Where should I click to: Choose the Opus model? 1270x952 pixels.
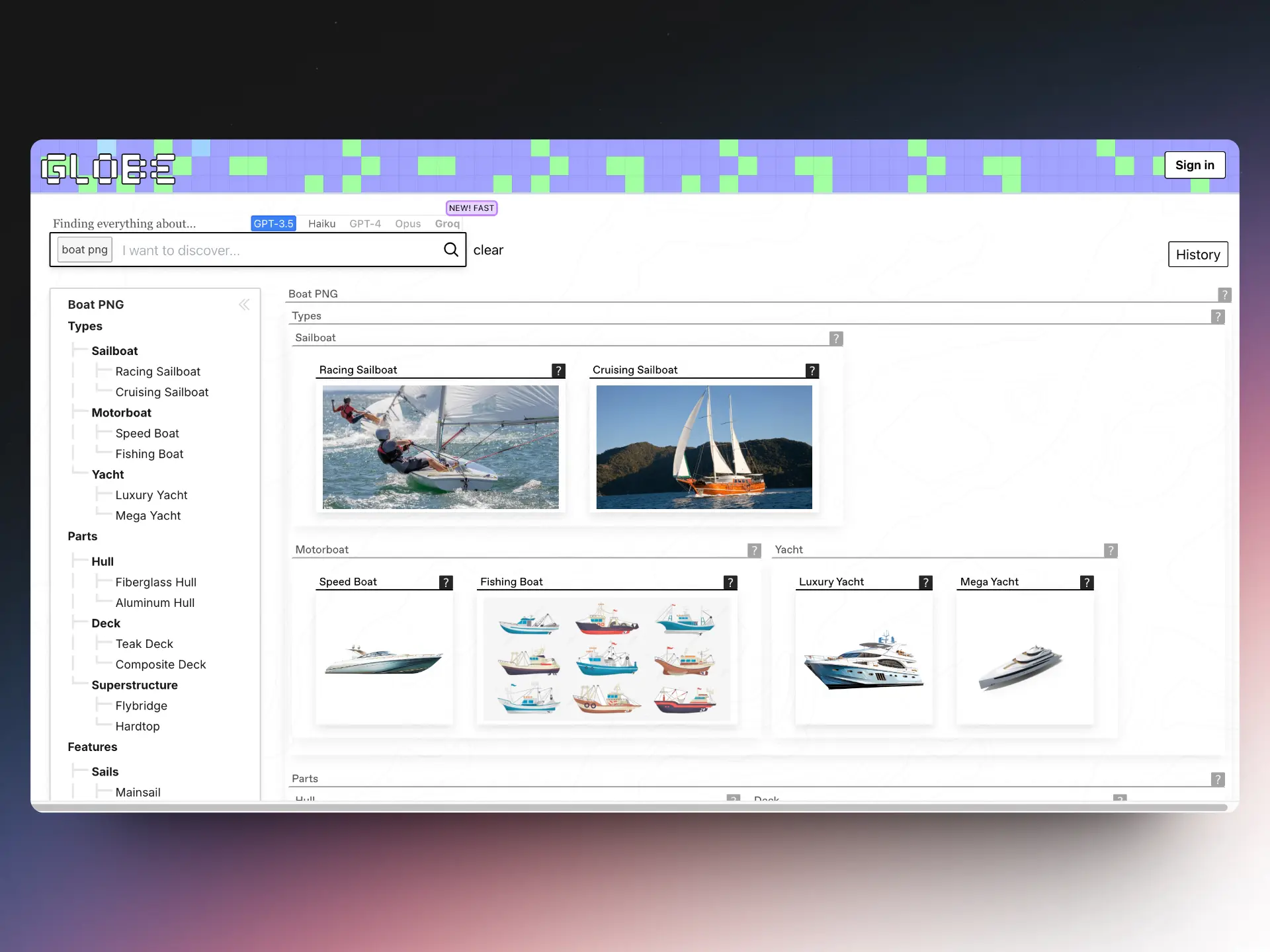[407, 224]
